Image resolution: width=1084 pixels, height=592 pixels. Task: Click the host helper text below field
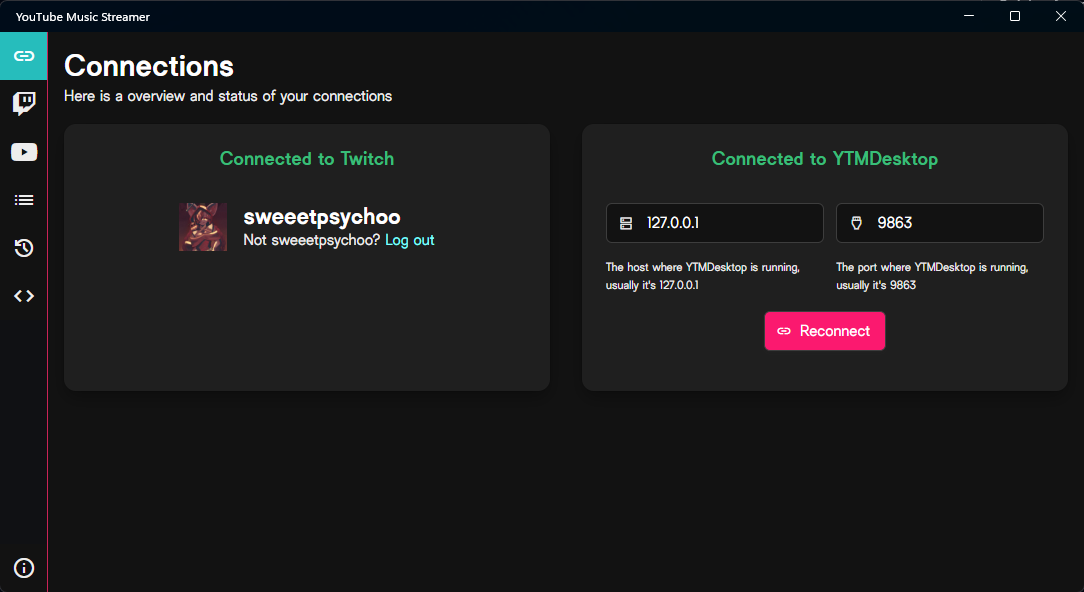702,276
